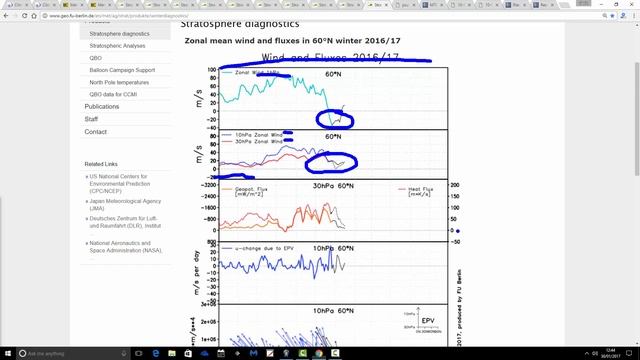Screen dimensions: 640x360
Task: Go back with the browser back arrow
Action: pos(6,16)
